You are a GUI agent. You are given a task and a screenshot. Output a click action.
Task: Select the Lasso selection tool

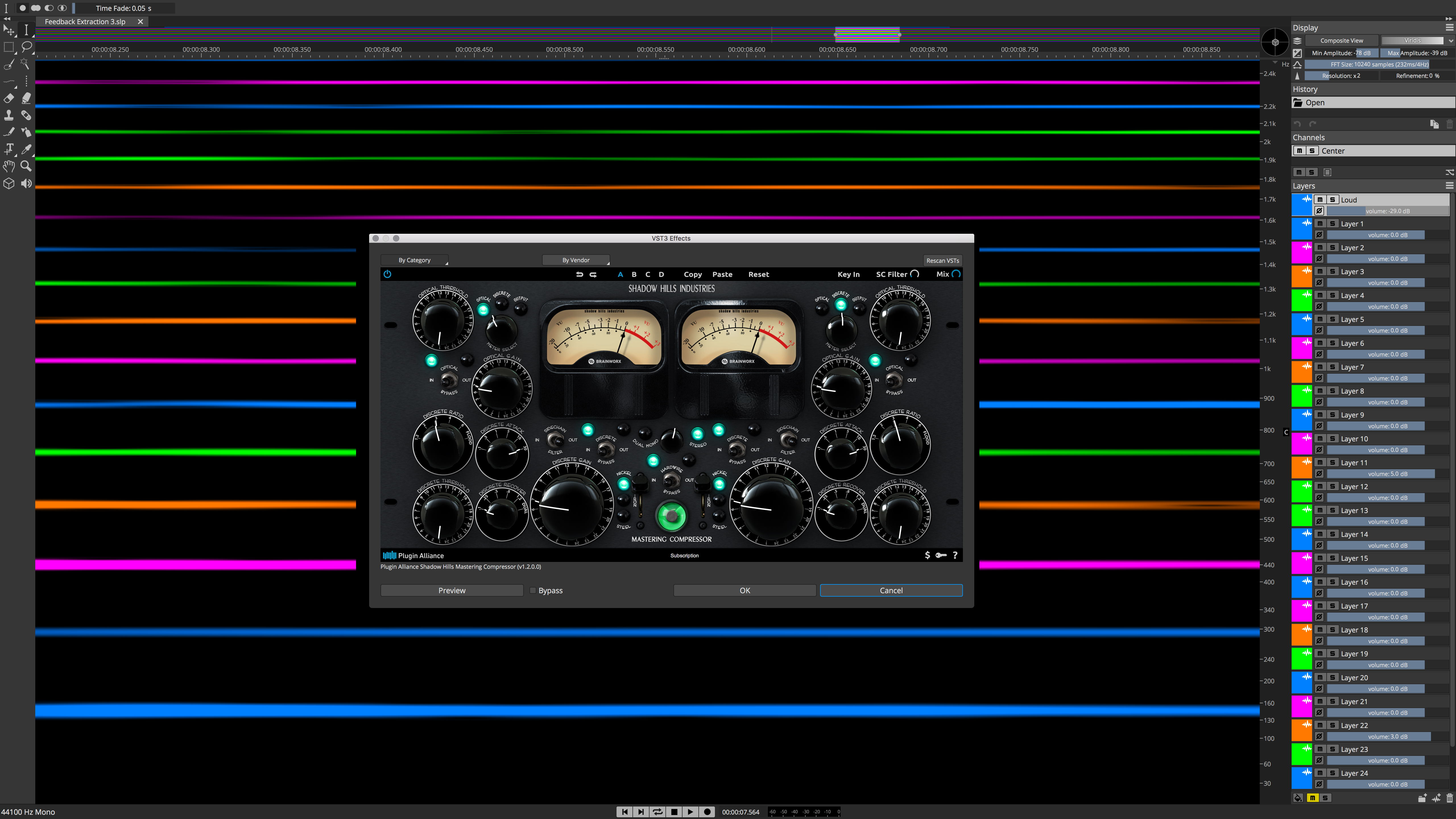coord(27,47)
